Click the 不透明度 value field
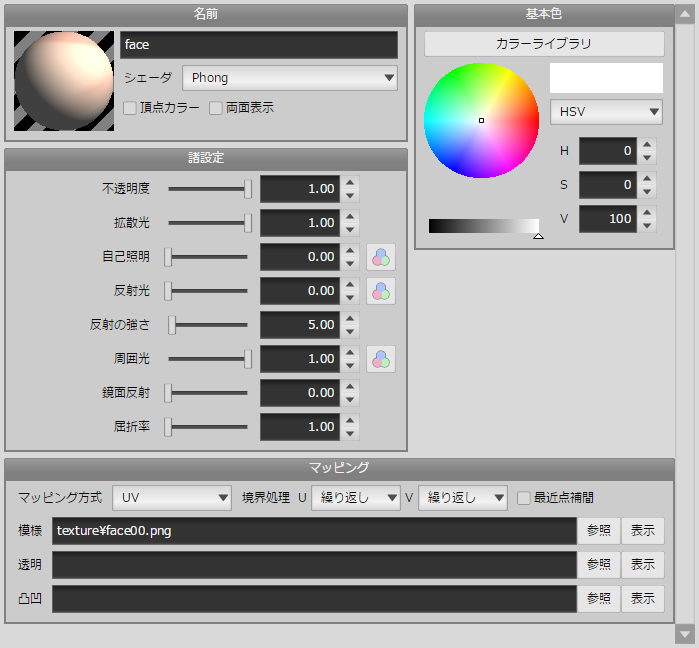699x648 pixels. (x=300, y=189)
